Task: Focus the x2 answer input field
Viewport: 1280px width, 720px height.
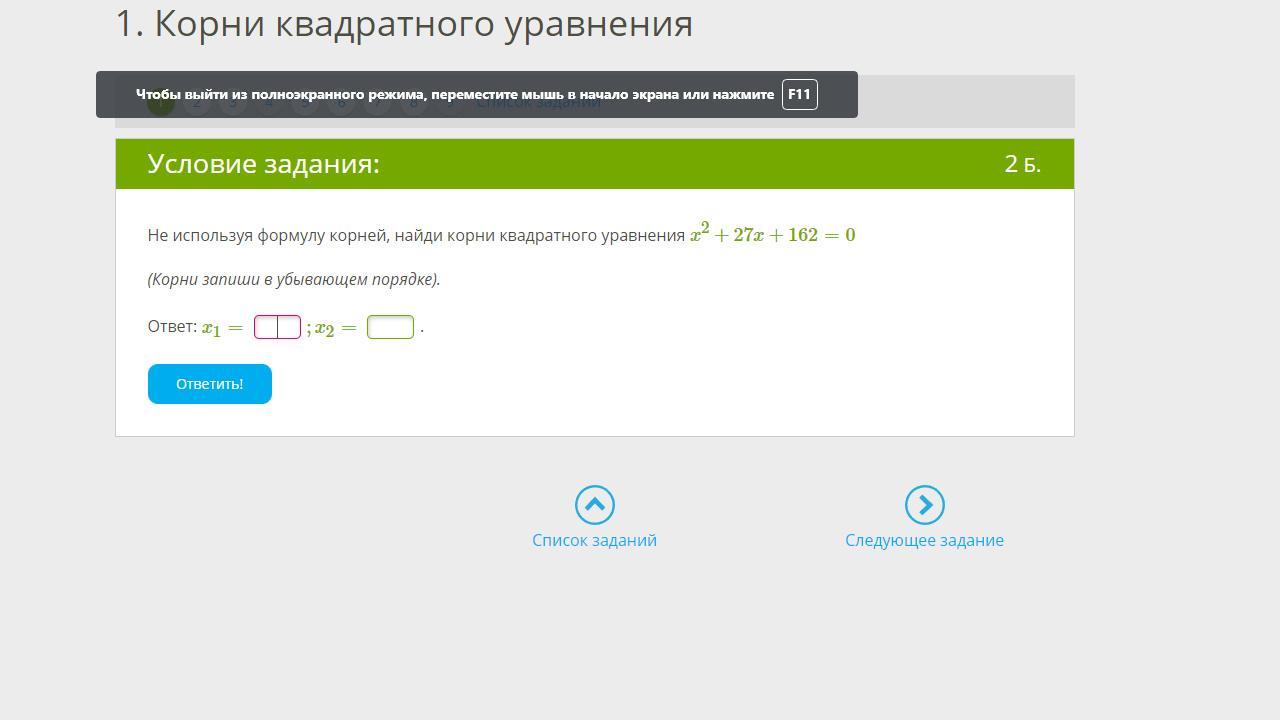Action: point(391,327)
